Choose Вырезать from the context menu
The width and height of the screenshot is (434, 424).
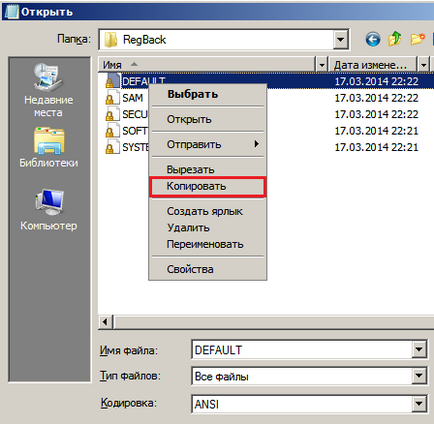(x=208, y=169)
